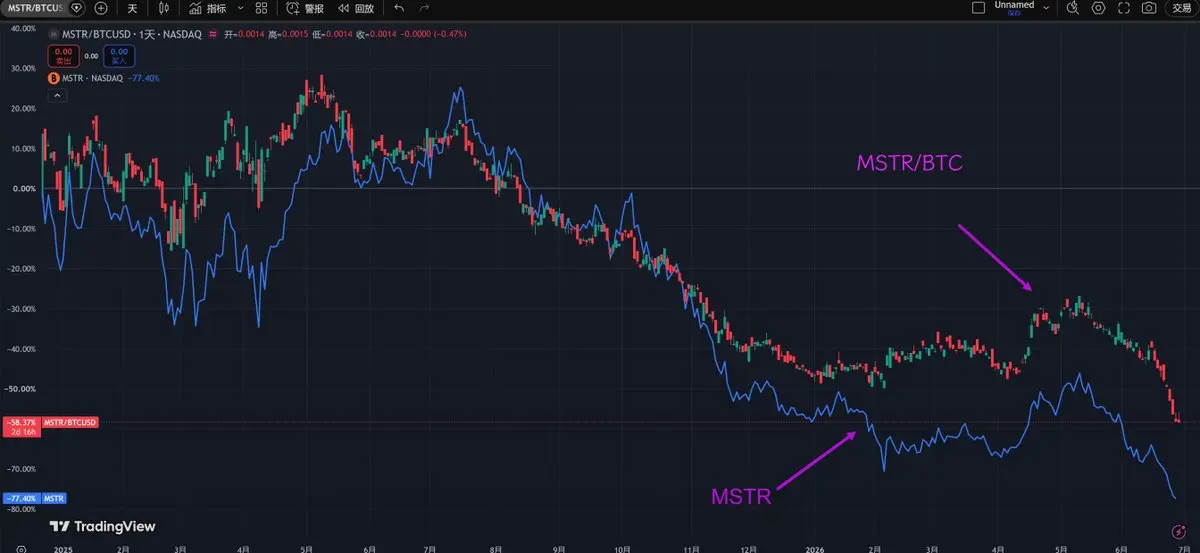Add a compare symbol with plus icon
The height and width of the screenshot is (553, 1200).
(x=101, y=8)
